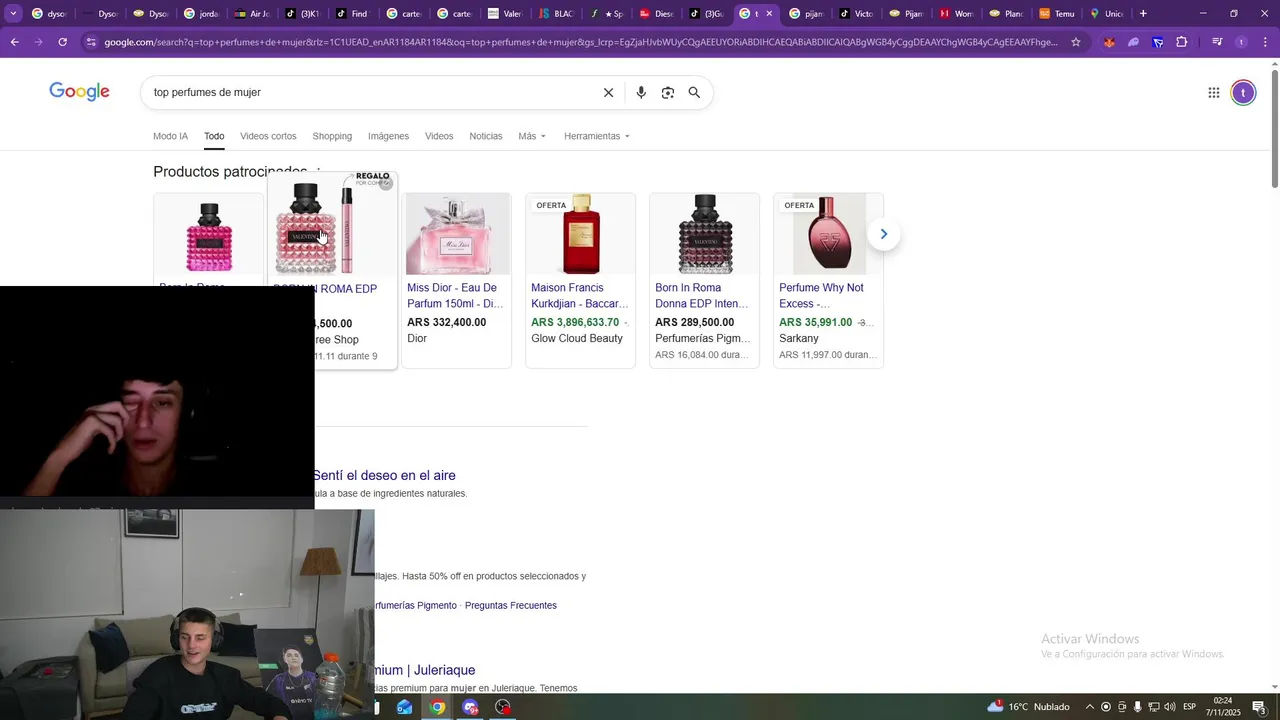Click the Glow Cloud Beauty seller name
Viewport: 1280px width, 720px height.
(577, 338)
